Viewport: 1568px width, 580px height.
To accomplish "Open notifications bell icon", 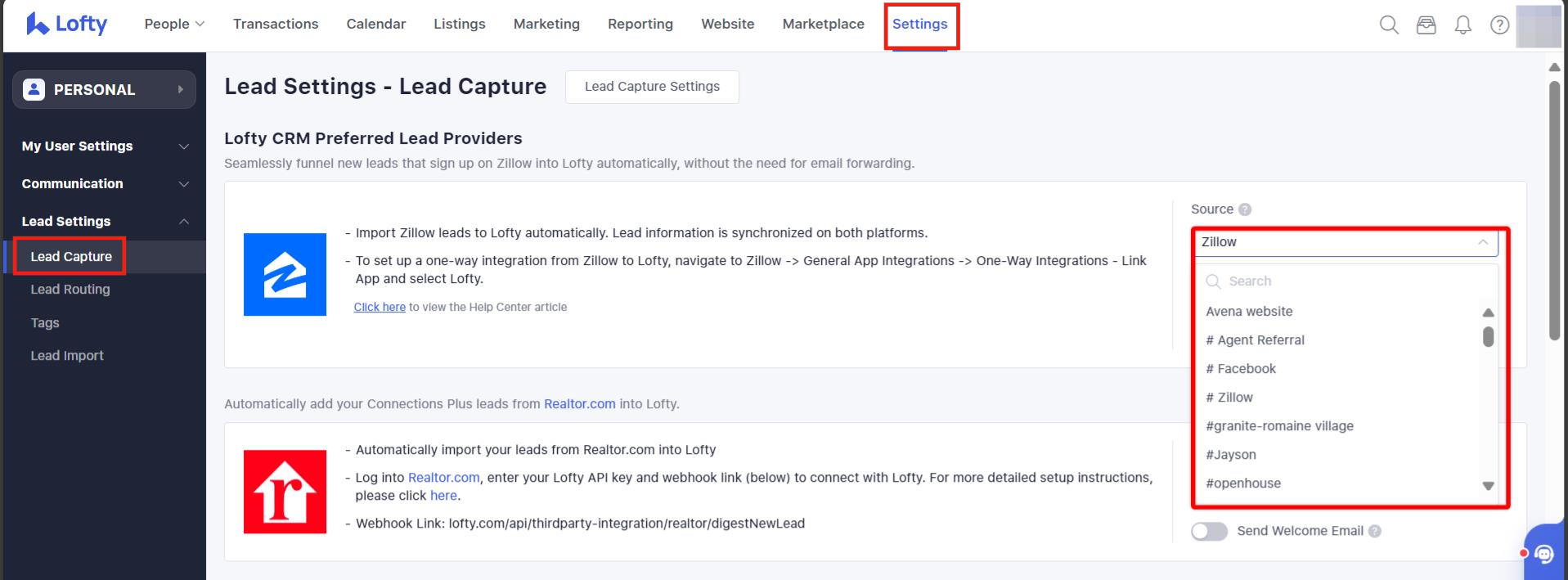I will point(1462,25).
